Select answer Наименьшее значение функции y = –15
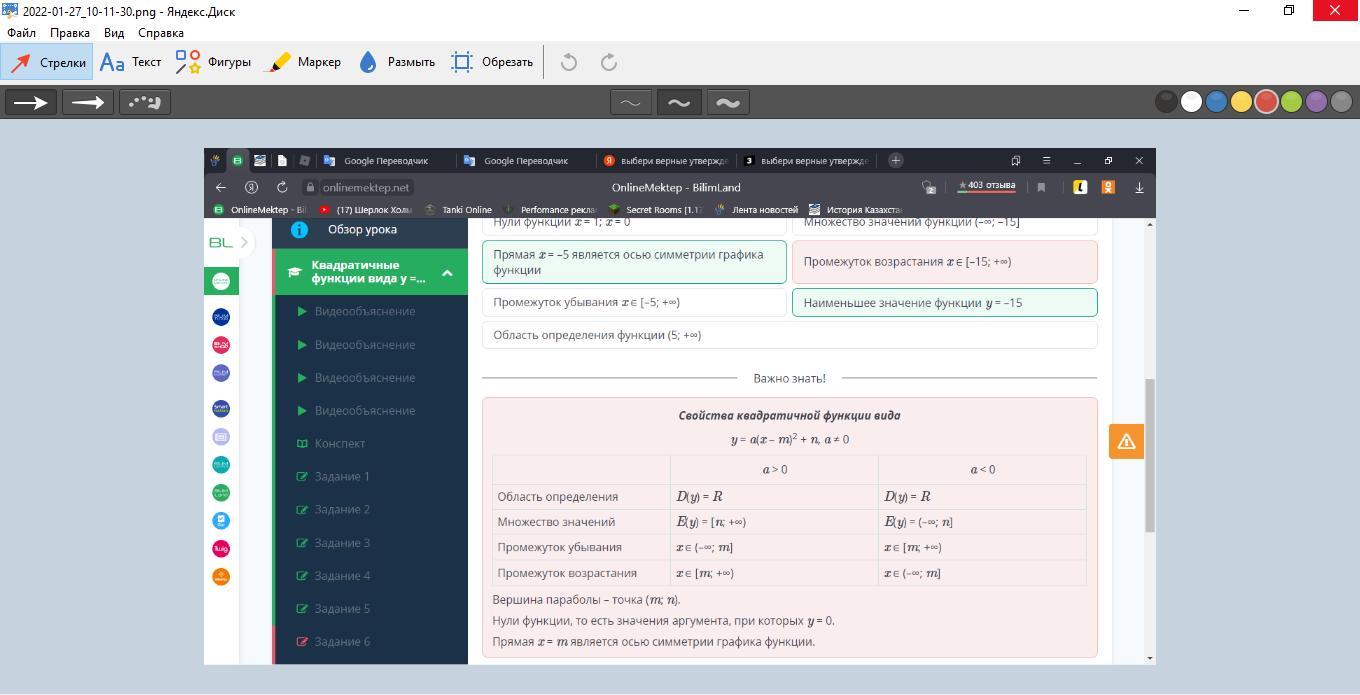Image resolution: width=1360 pixels, height=695 pixels. coord(945,302)
